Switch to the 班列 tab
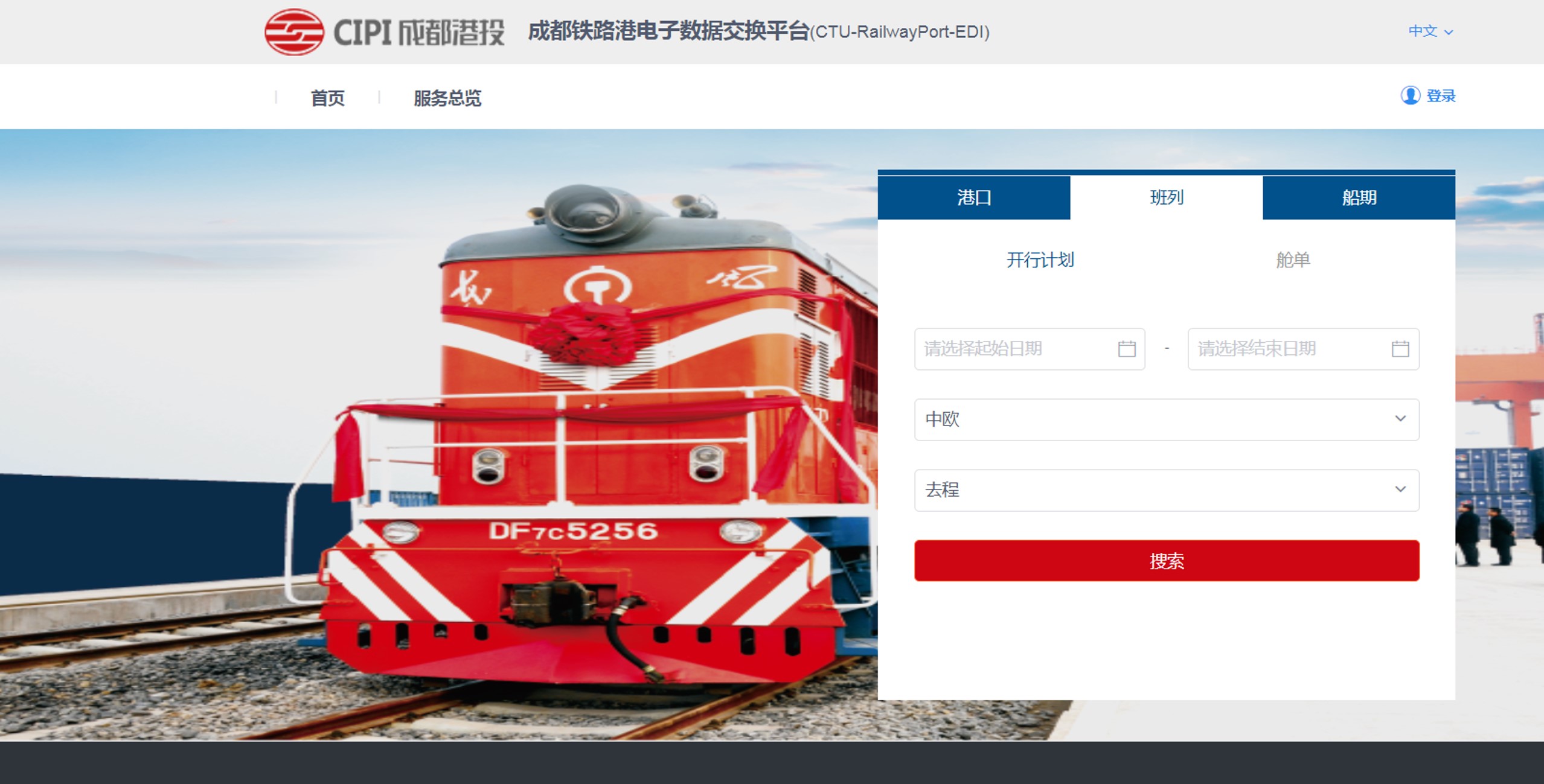Screen dimensions: 1544x784 click(x=1167, y=197)
